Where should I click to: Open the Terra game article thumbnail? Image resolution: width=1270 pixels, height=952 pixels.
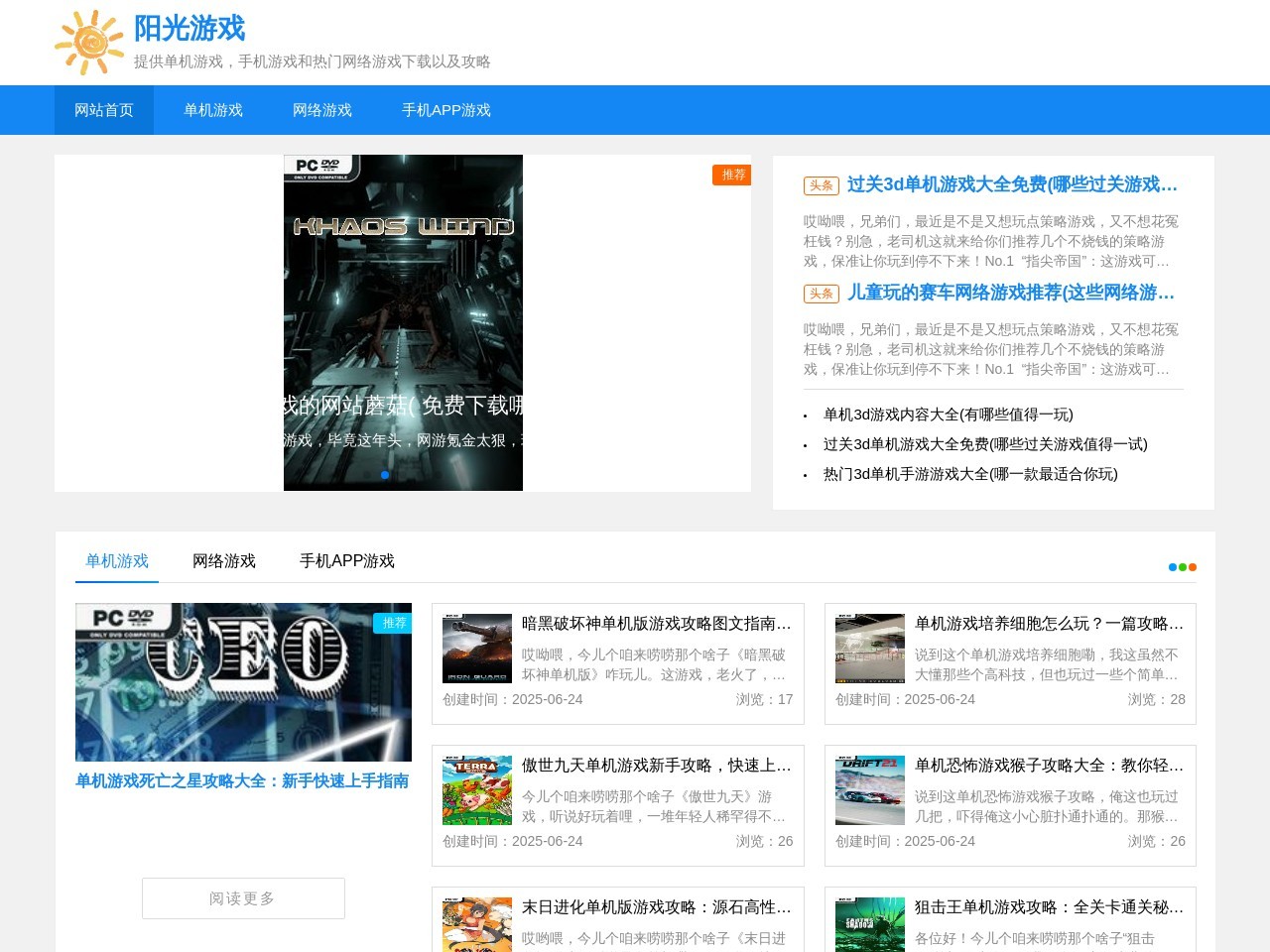click(x=477, y=790)
